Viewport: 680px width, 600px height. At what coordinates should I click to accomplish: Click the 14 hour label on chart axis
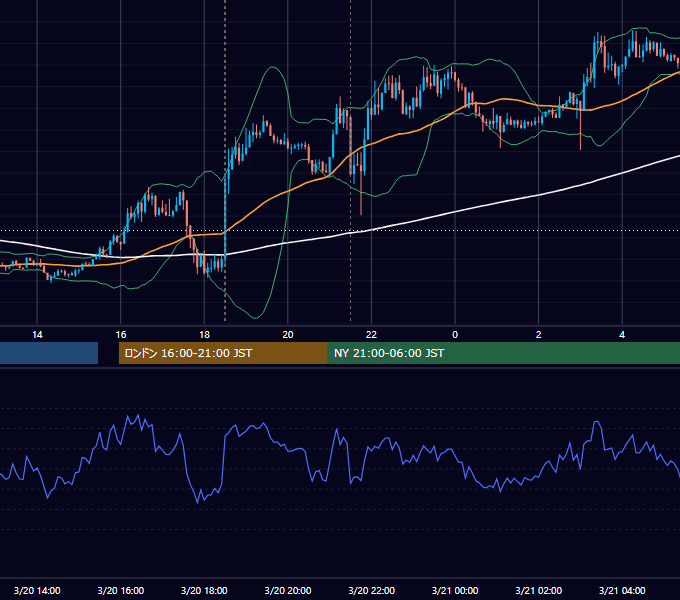tap(37, 335)
